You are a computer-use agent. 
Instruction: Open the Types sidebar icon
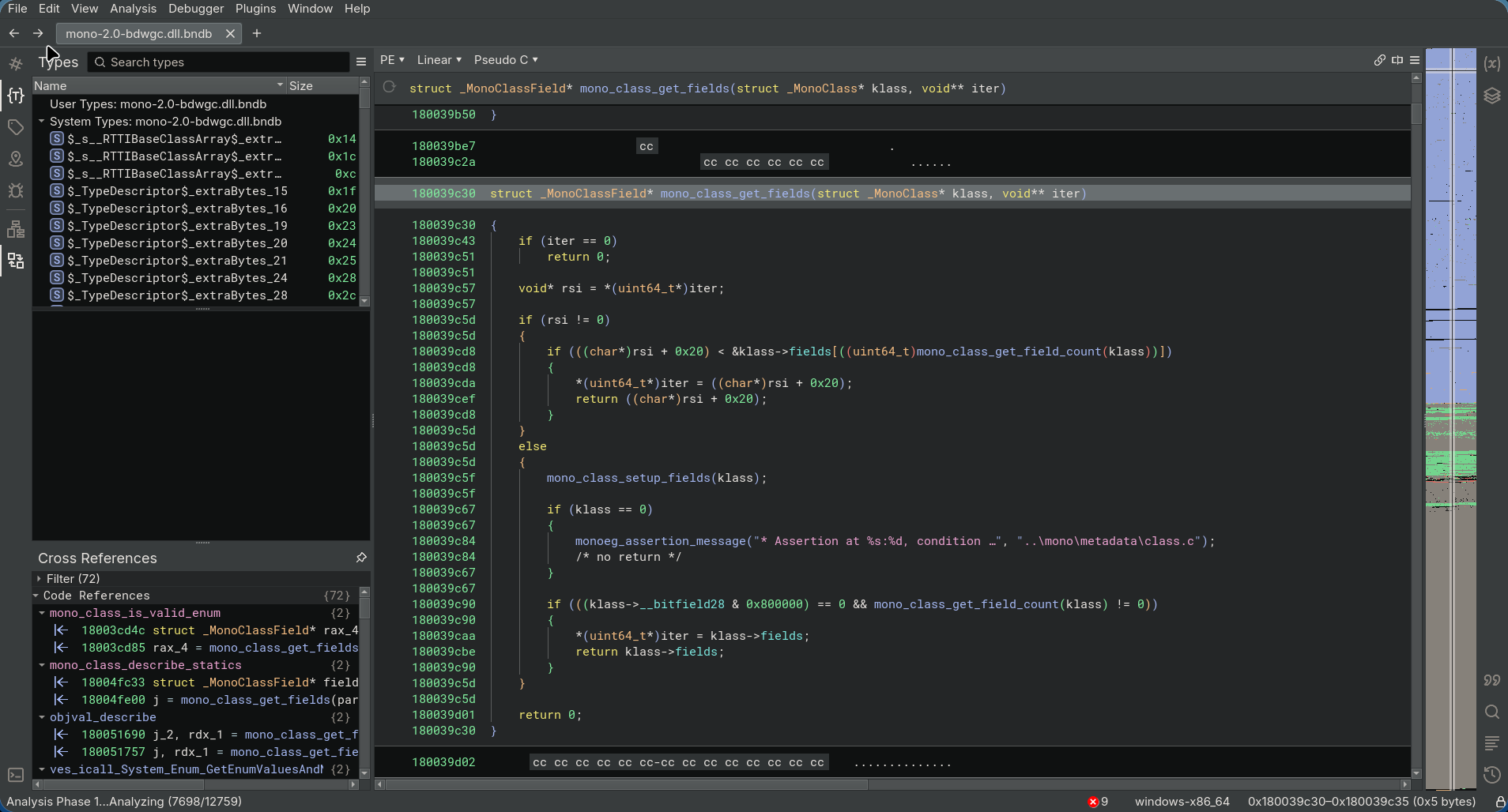[x=16, y=96]
